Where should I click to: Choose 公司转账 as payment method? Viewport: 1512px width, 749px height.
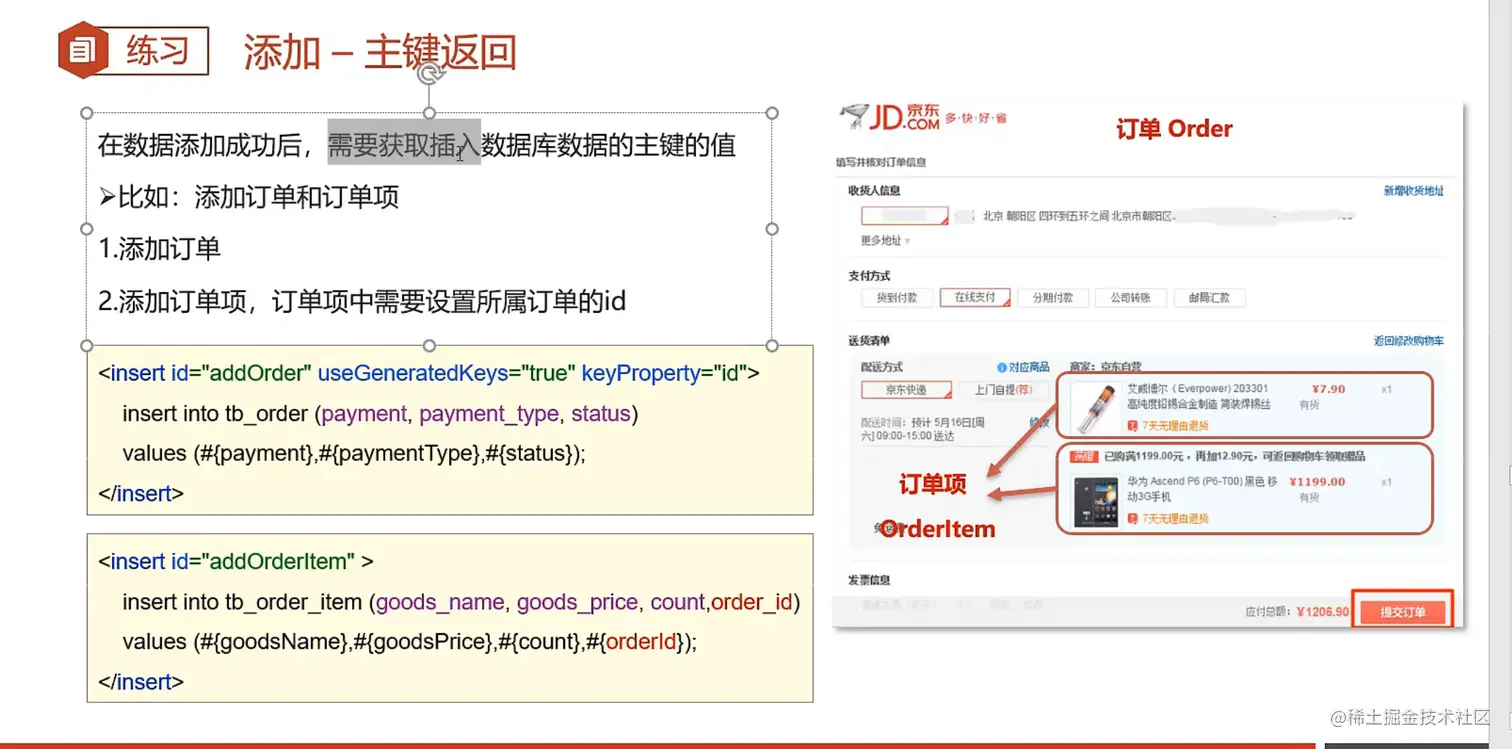point(1130,298)
